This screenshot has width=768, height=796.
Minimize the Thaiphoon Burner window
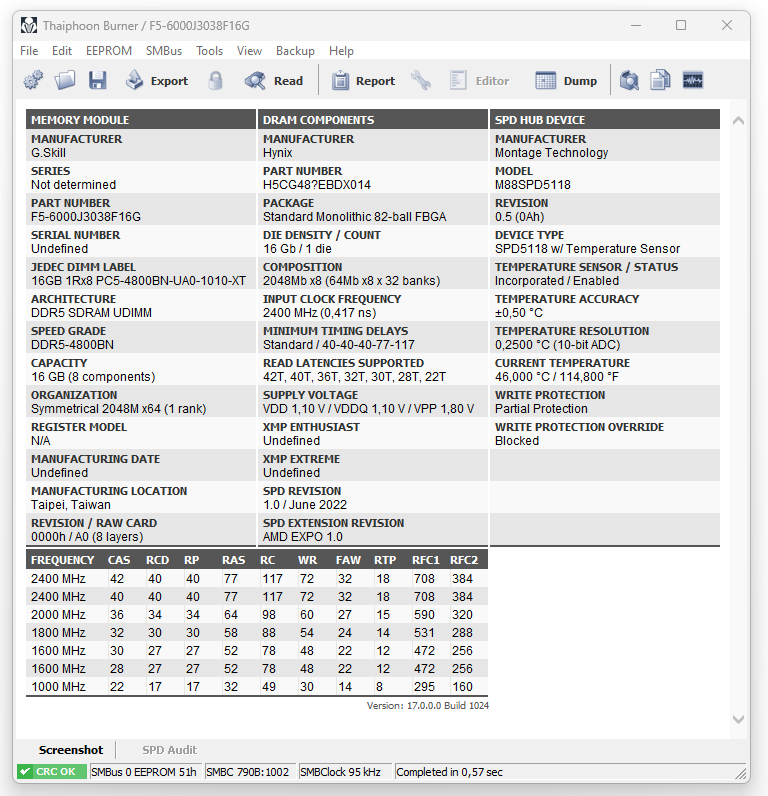(x=636, y=25)
